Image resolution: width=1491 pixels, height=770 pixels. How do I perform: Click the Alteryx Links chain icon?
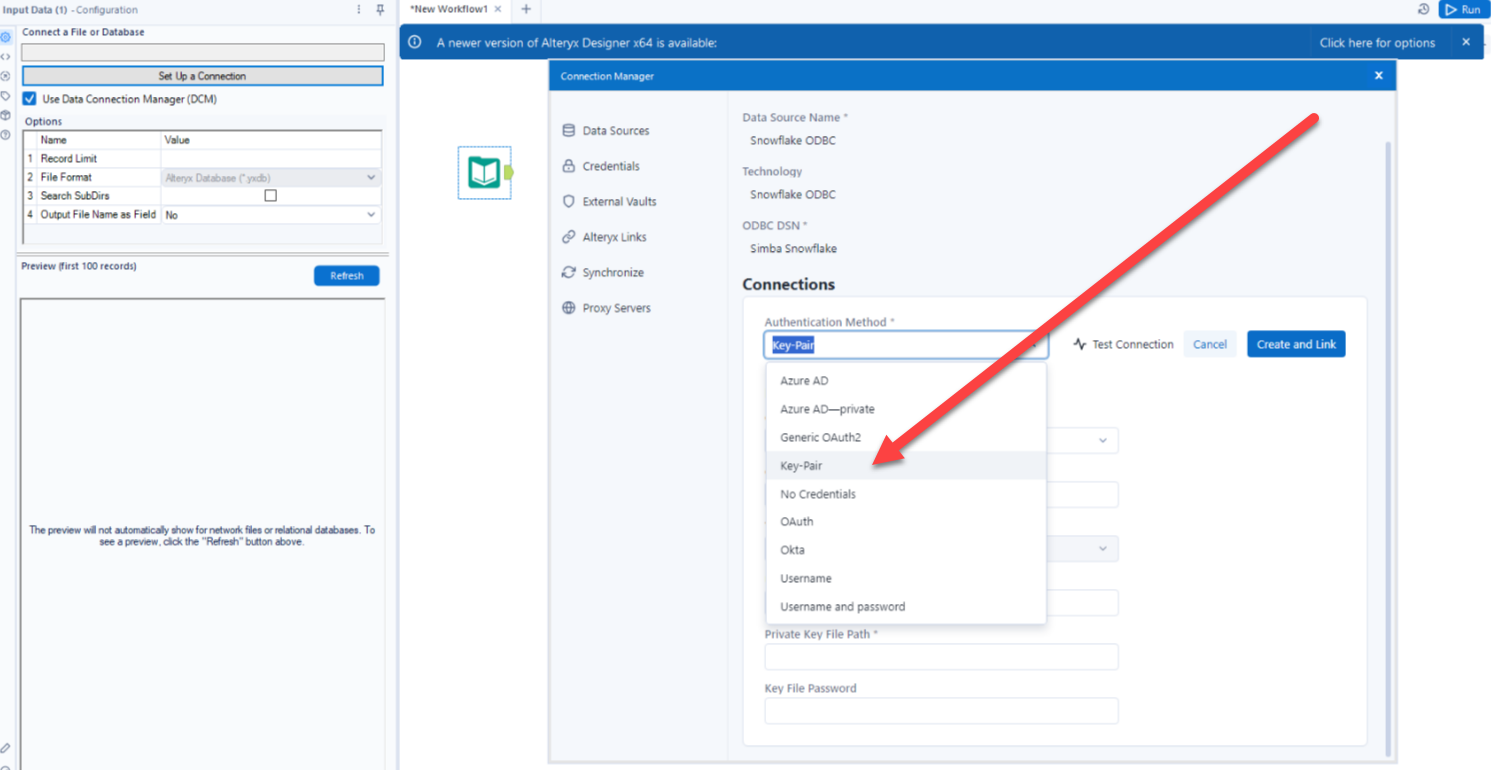coord(569,237)
